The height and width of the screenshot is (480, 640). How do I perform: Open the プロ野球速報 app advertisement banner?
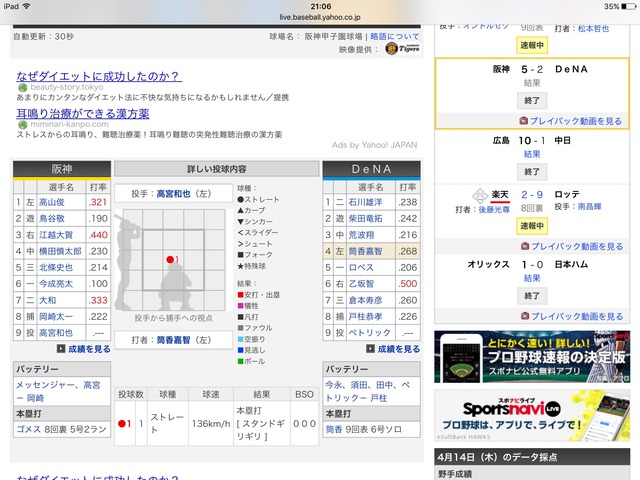(532, 357)
